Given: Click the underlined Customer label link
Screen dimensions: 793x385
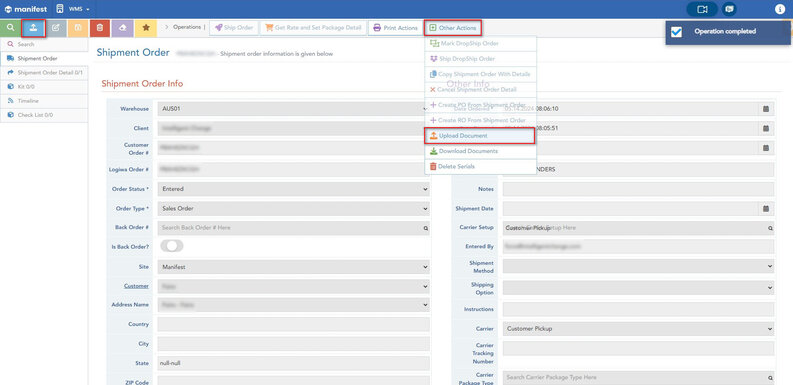Looking at the screenshot, I should coord(137,286).
